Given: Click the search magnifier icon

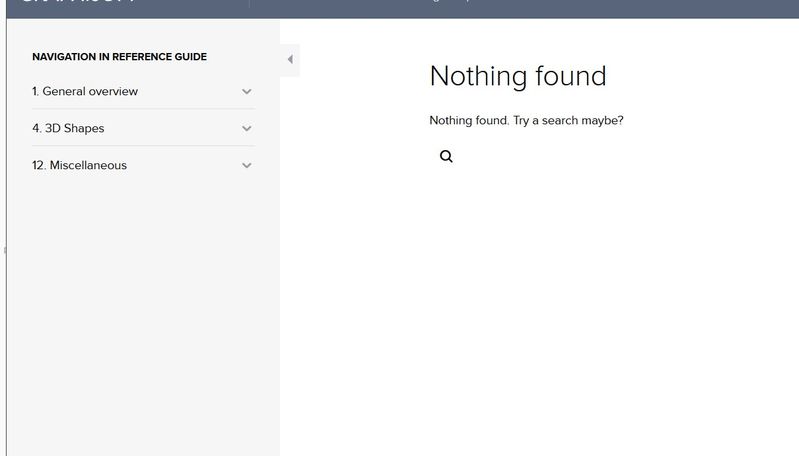Looking at the screenshot, I should point(446,156).
